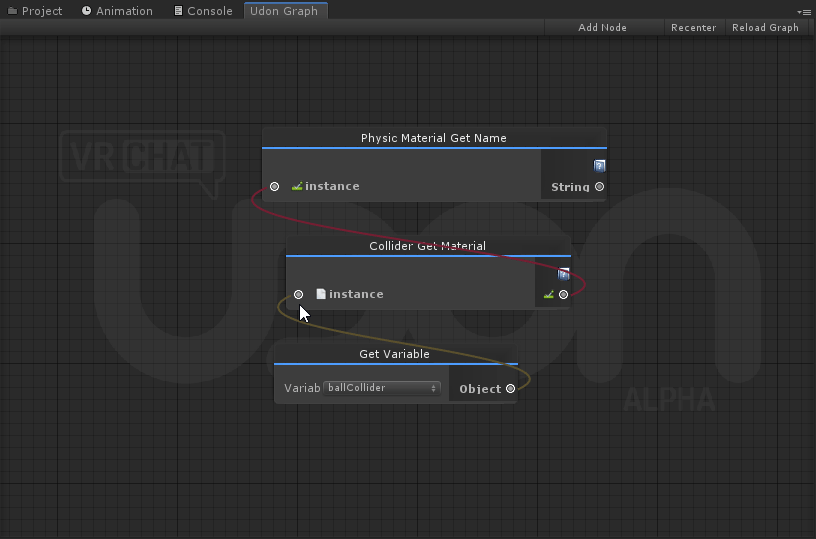Screen dimensions: 816x539
Task: Click the document icon beside instance on Collider Get Material
Action: (x=321, y=294)
